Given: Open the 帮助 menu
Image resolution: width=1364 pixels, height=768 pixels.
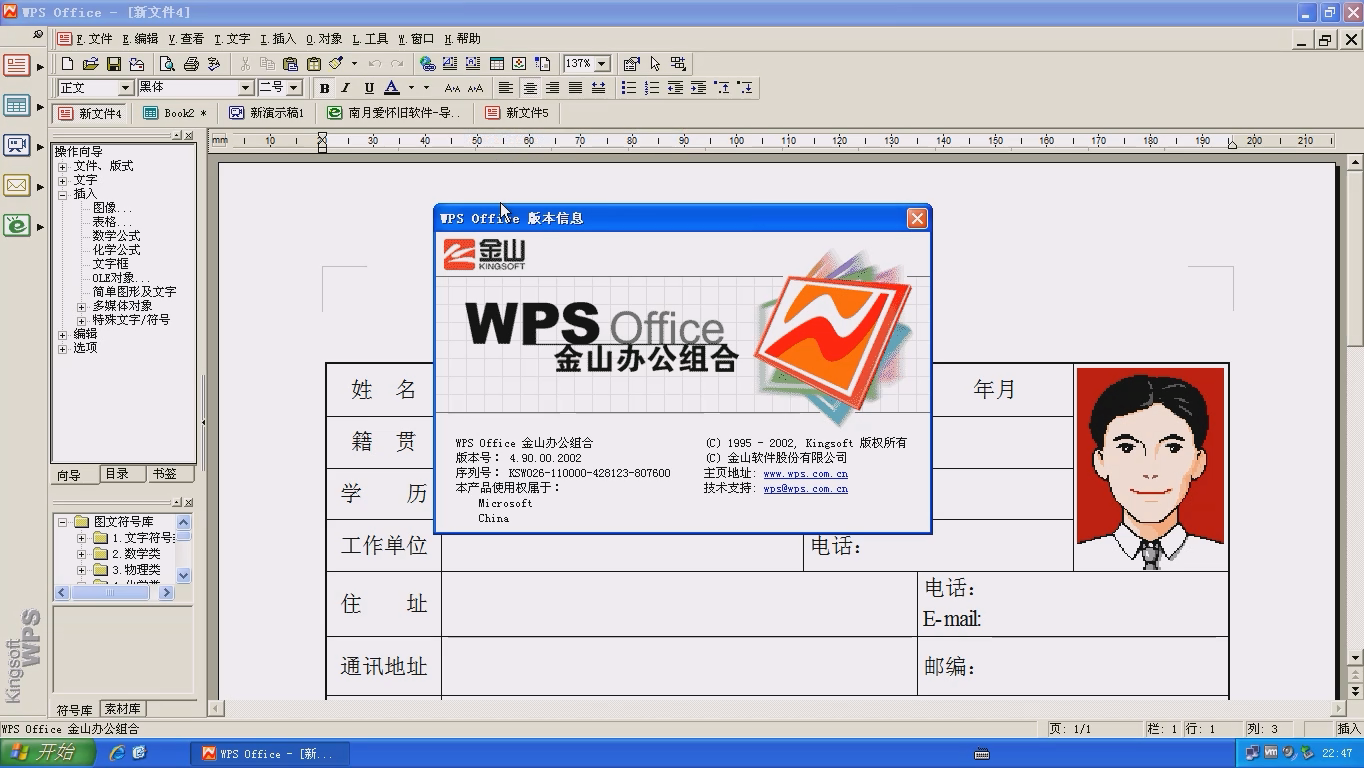Looking at the screenshot, I should (x=462, y=39).
